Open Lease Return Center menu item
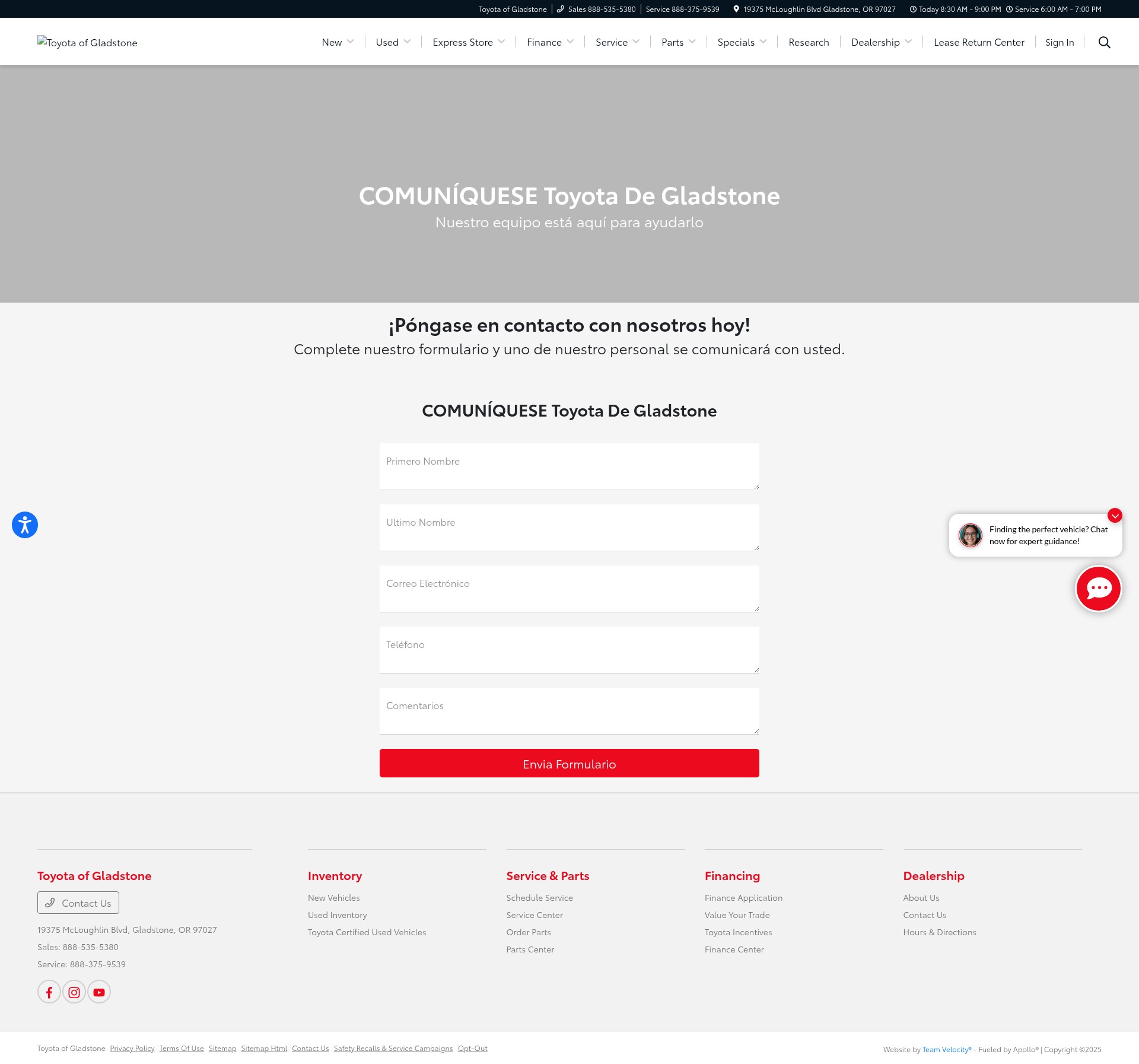Viewport: 1139px width, 1064px height. (979, 42)
